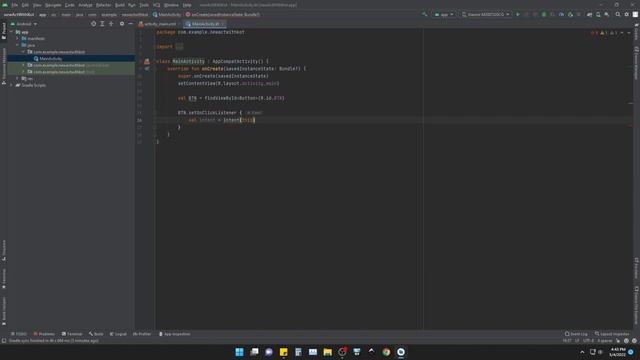Click MainActivity in the breadcrumb bar
The image size is (640, 360).
click(x=167, y=14)
